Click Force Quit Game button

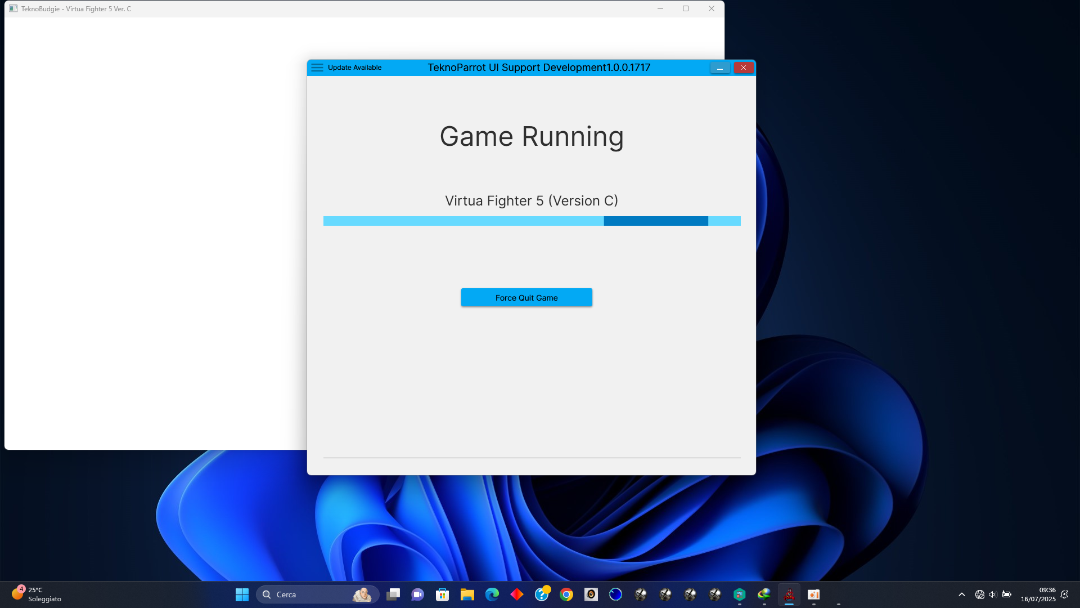[x=526, y=297]
